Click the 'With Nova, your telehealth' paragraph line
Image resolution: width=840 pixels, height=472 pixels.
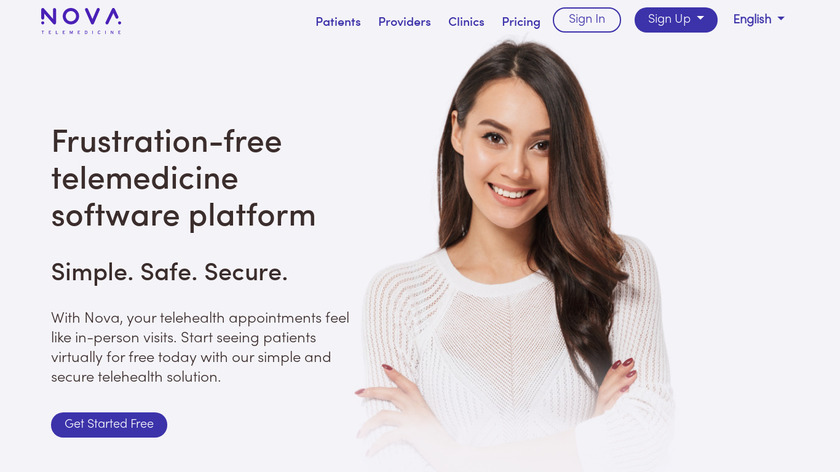pos(200,318)
